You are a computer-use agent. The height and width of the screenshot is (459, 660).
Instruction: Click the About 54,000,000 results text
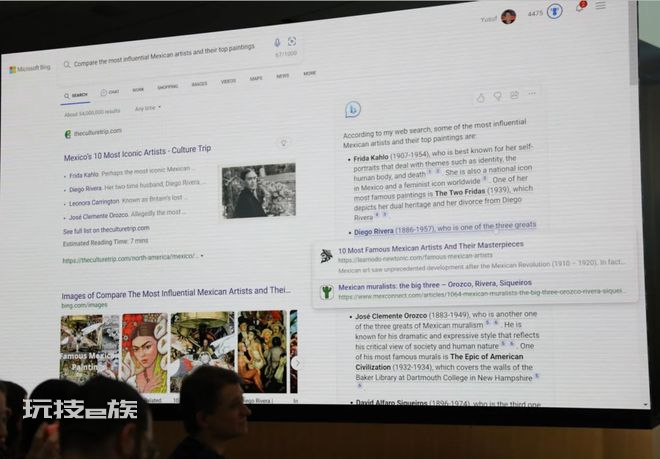[92, 112]
